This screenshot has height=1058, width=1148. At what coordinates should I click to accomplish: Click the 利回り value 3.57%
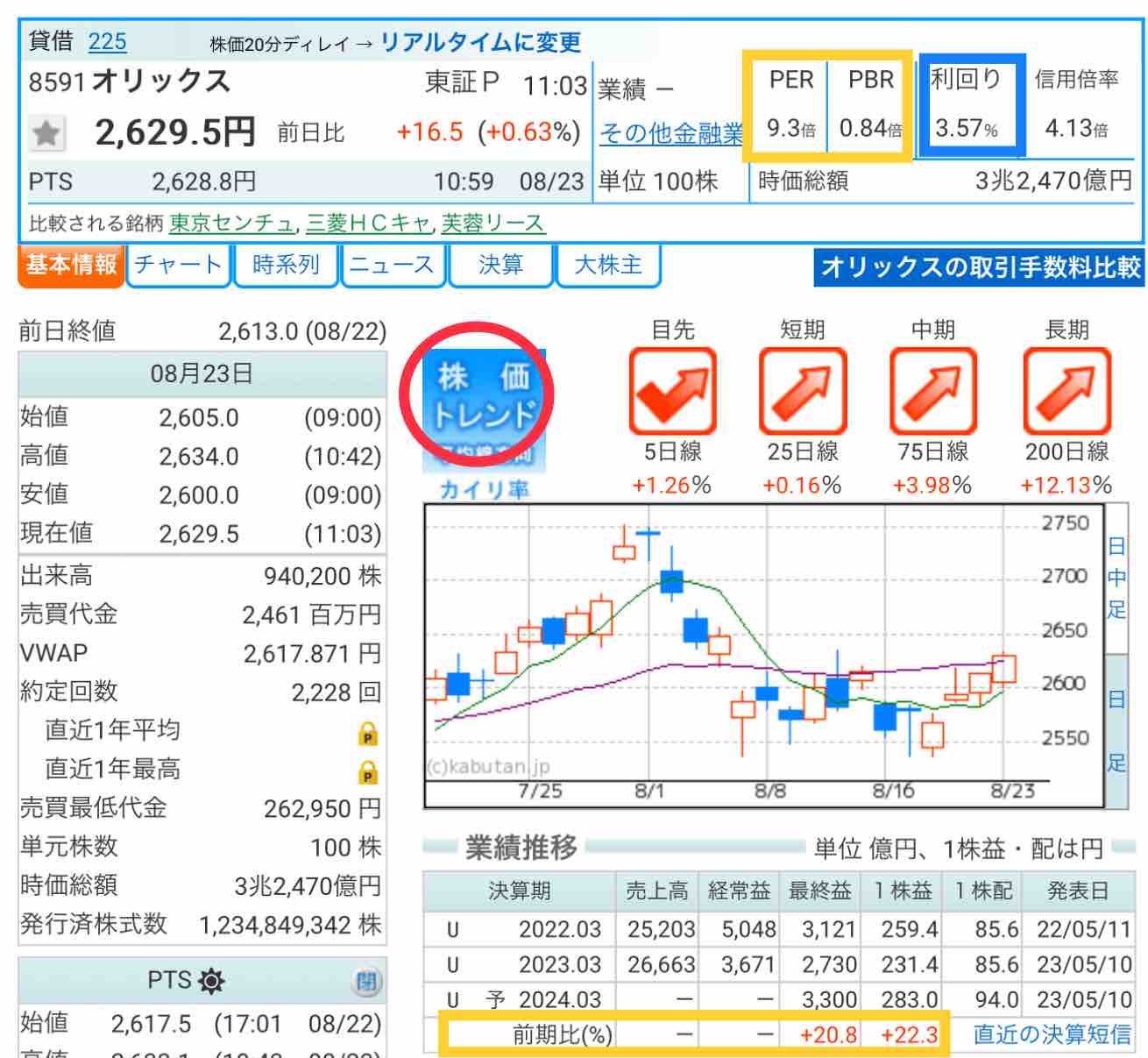click(967, 129)
